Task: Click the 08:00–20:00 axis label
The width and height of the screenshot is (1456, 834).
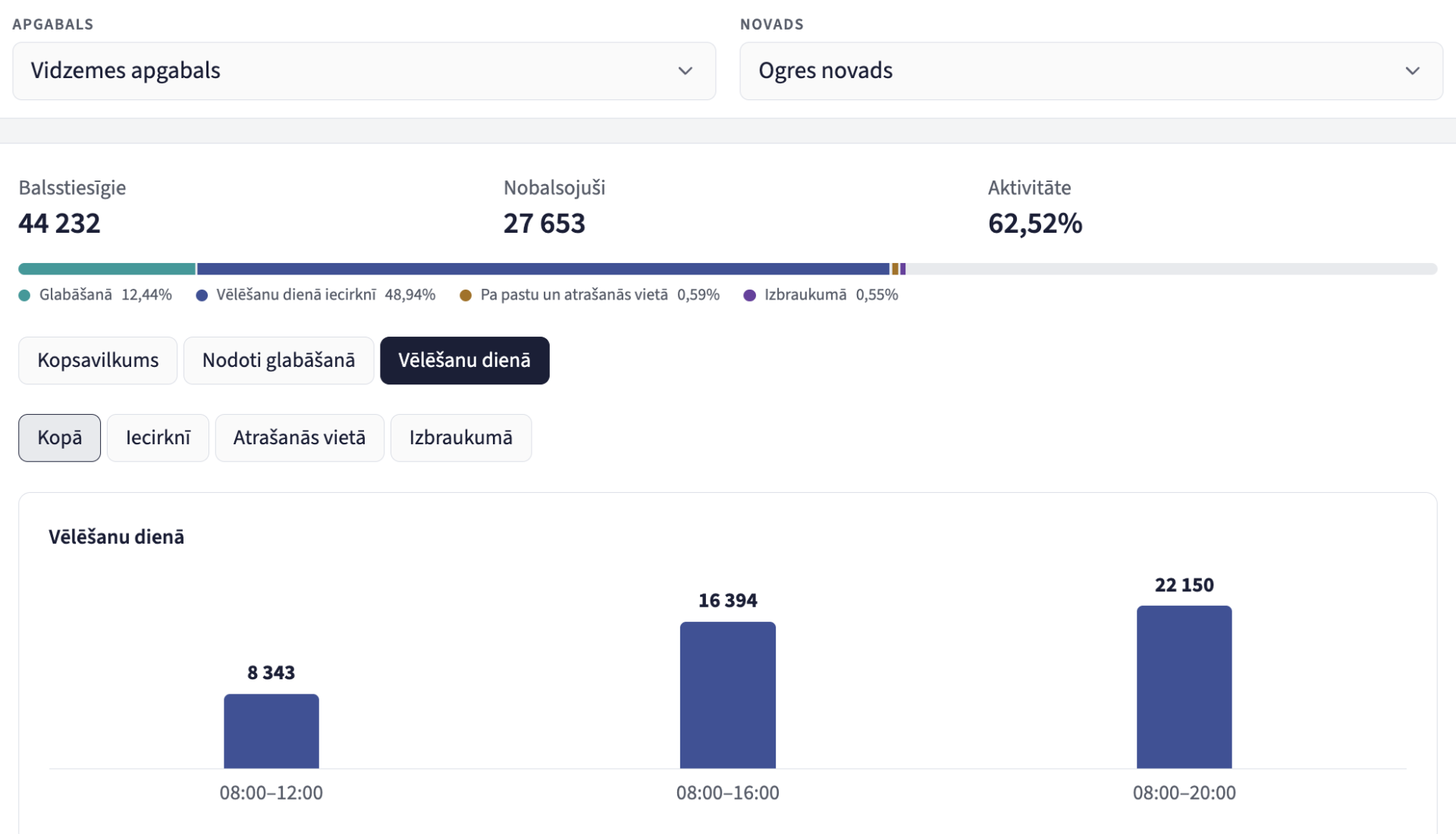Action: pyautogui.click(x=1185, y=793)
